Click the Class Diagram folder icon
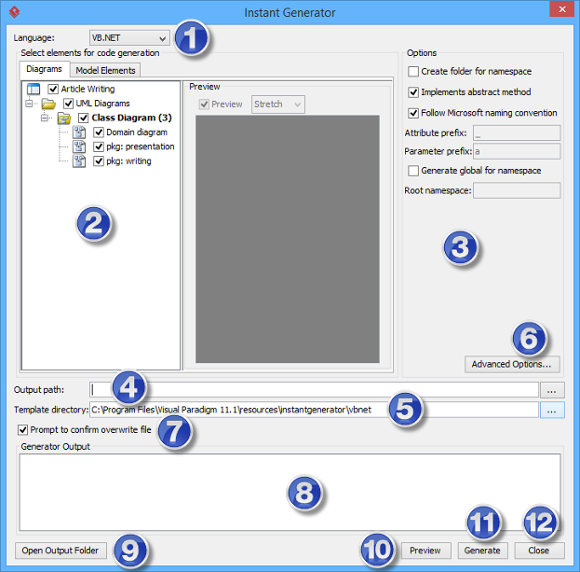580x572 pixels. [x=64, y=118]
